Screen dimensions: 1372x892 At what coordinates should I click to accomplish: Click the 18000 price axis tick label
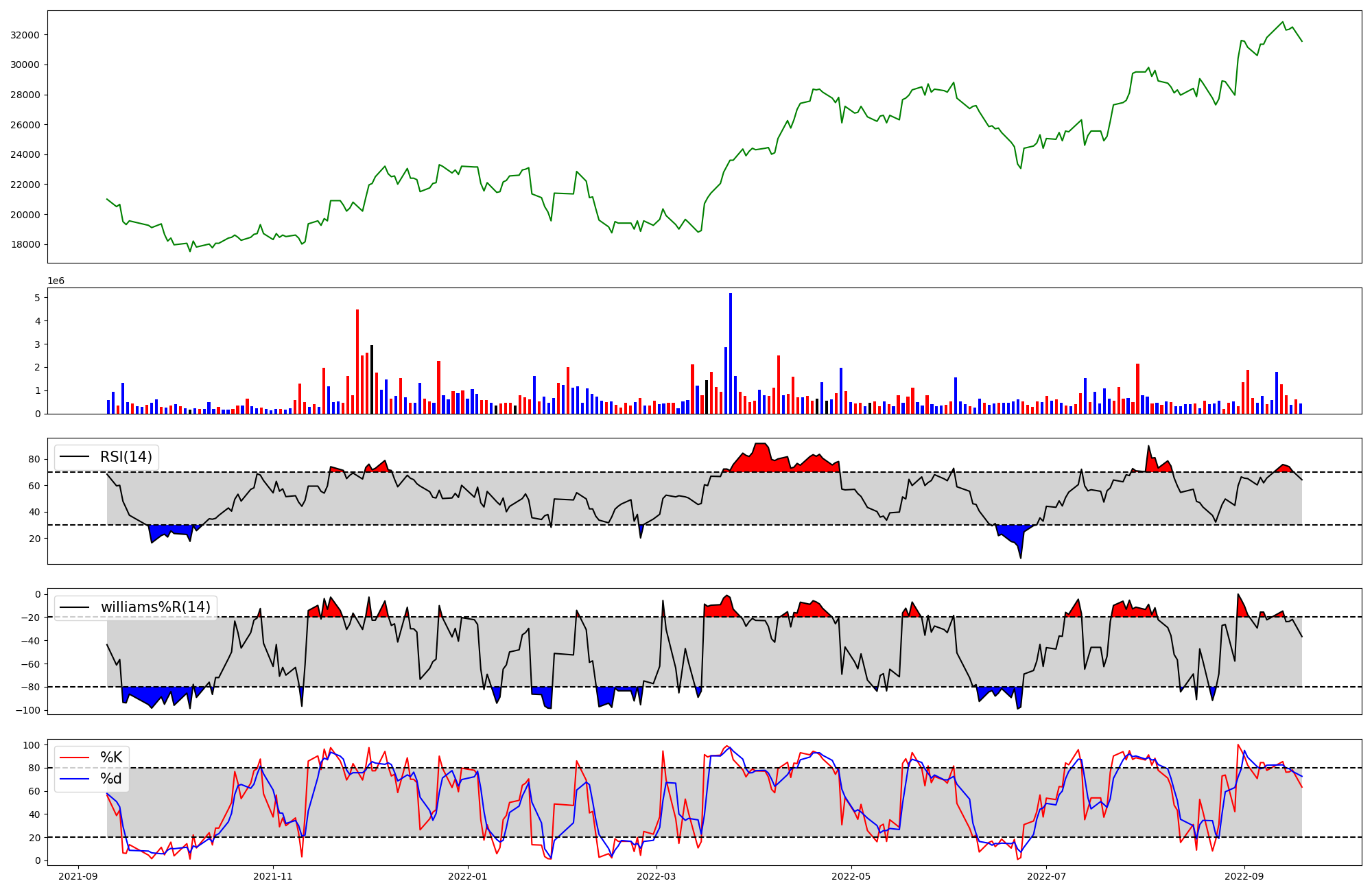coord(25,244)
